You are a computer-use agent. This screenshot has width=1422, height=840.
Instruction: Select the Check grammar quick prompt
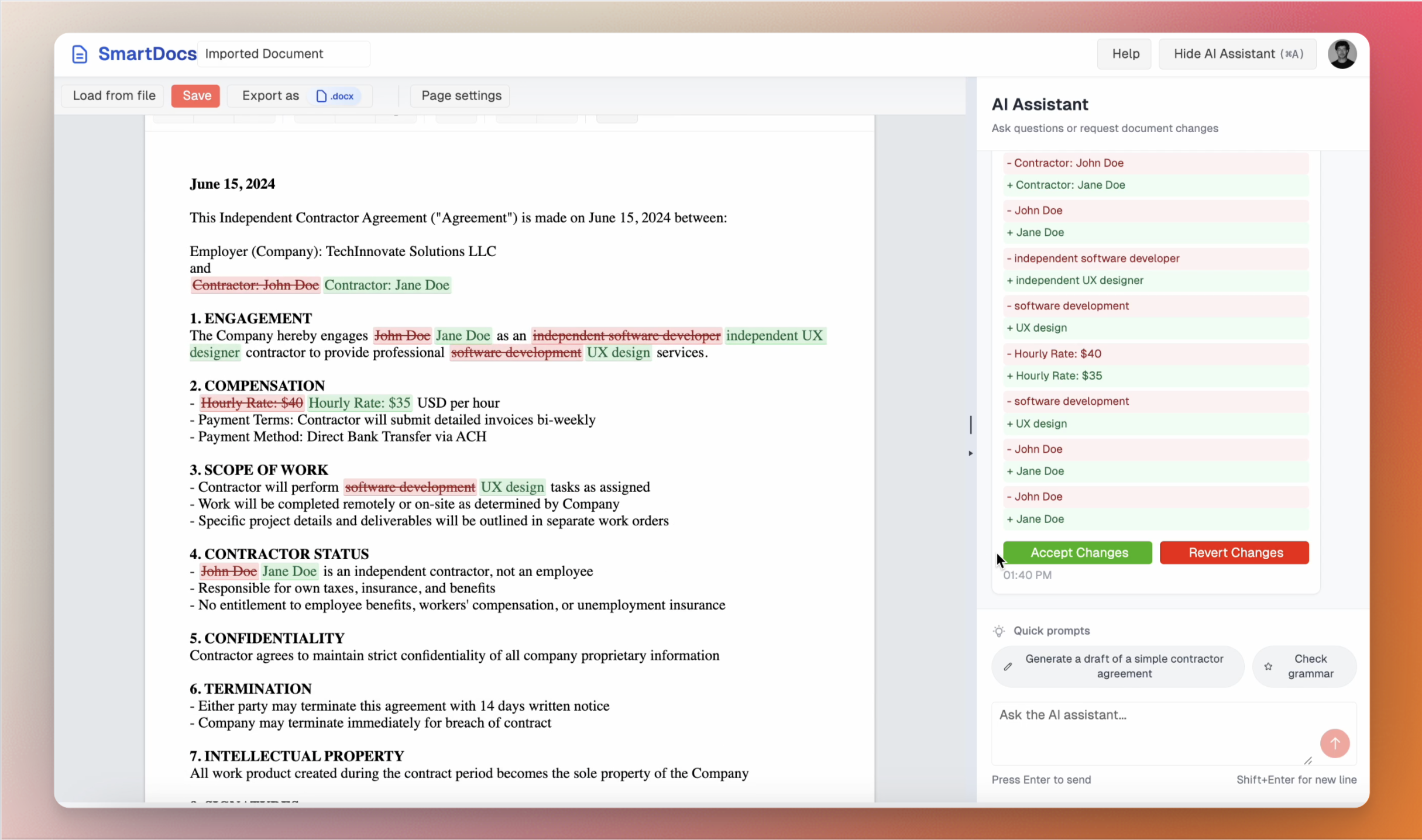point(1304,666)
